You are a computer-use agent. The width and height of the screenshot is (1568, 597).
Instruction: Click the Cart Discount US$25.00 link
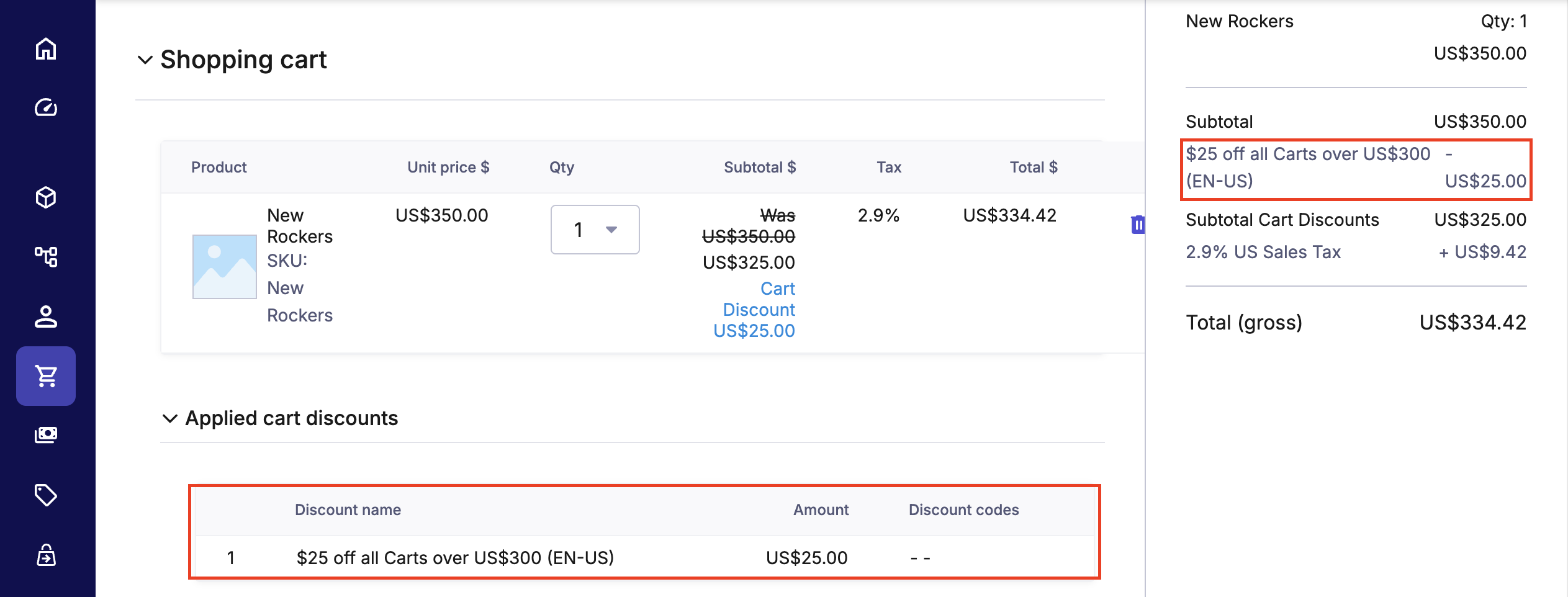759,310
